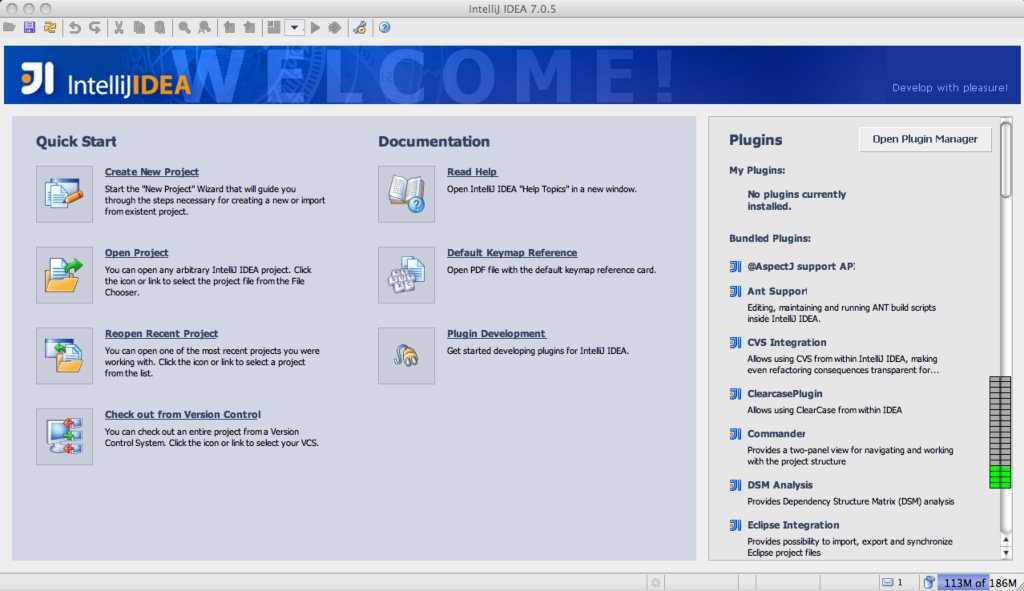Viewport: 1024px width, 591px height.
Task: Click the Cut scissors icon
Action: [x=119, y=27]
